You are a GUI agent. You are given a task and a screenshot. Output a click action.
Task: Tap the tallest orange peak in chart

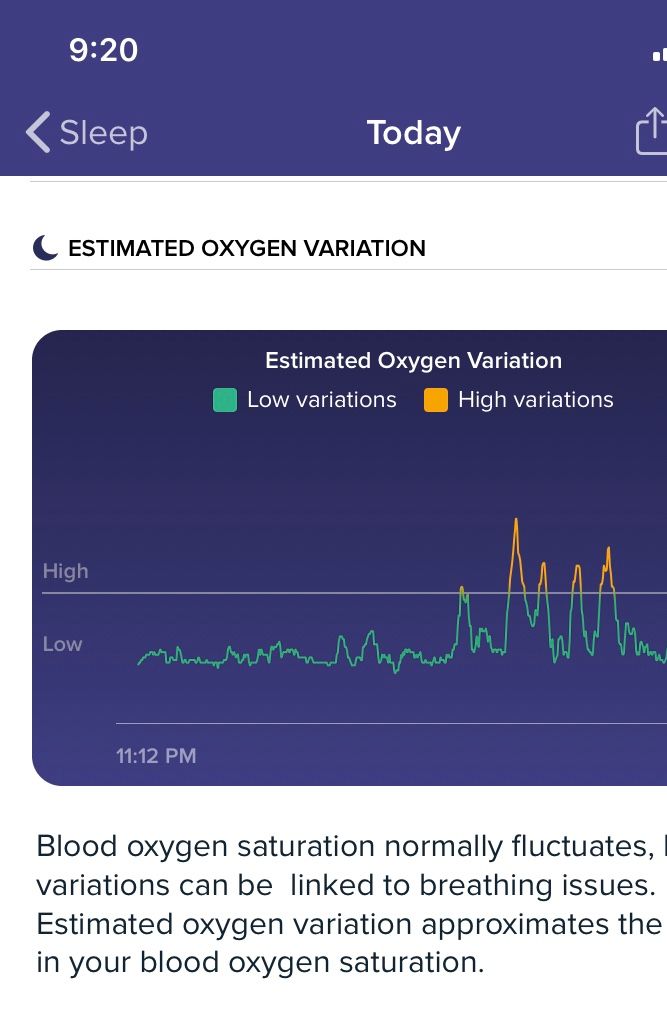pyautogui.click(x=516, y=523)
